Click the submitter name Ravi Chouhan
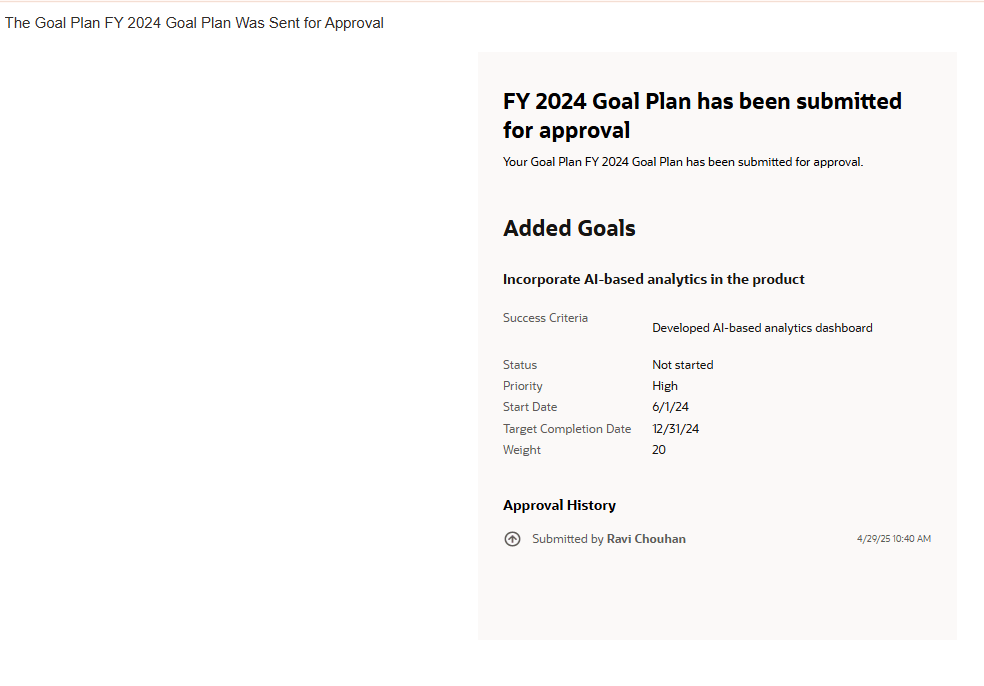The width and height of the screenshot is (984, 686). pyautogui.click(x=646, y=539)
